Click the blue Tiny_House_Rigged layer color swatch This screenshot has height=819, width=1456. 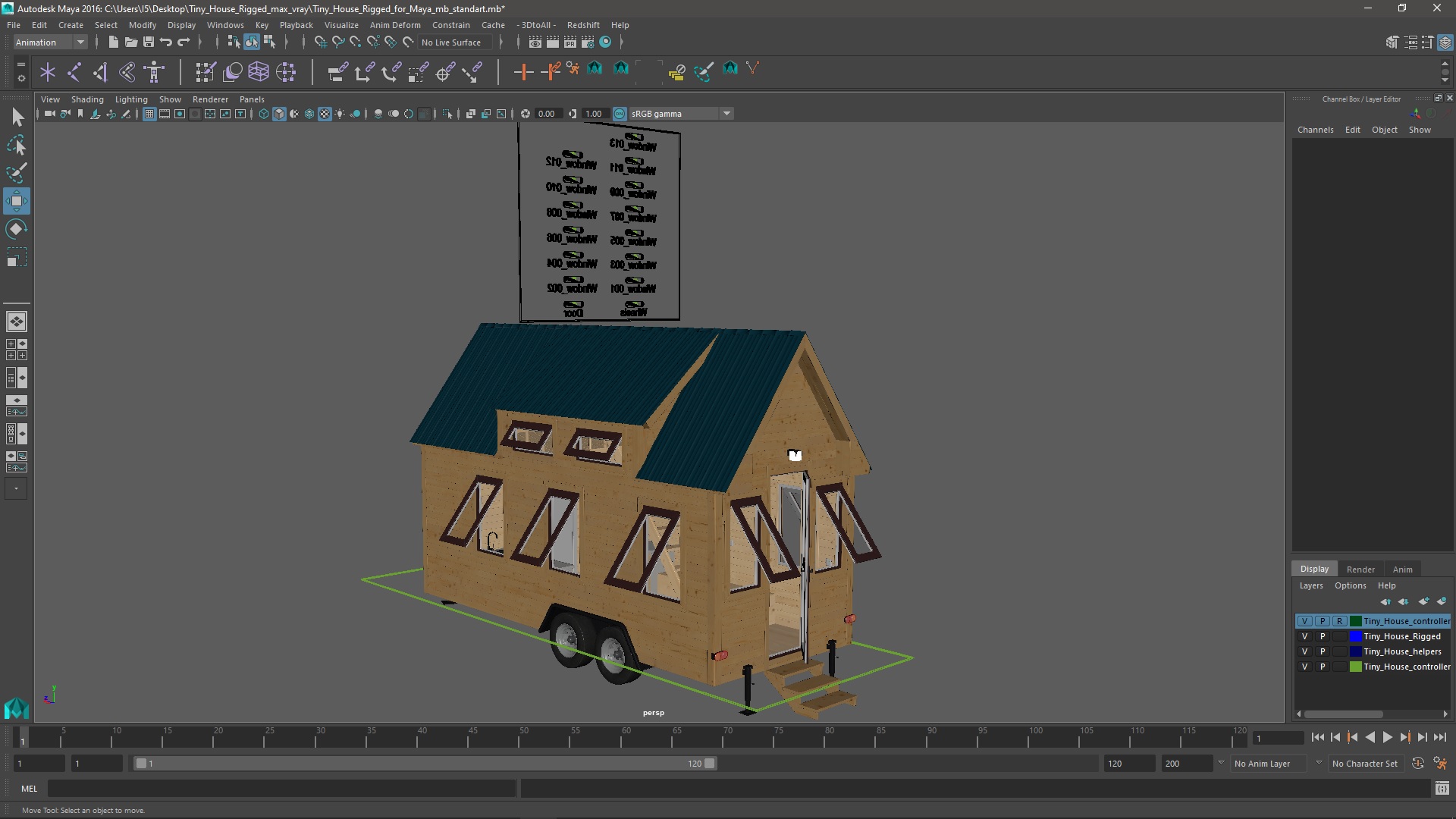coord(1356,636)
